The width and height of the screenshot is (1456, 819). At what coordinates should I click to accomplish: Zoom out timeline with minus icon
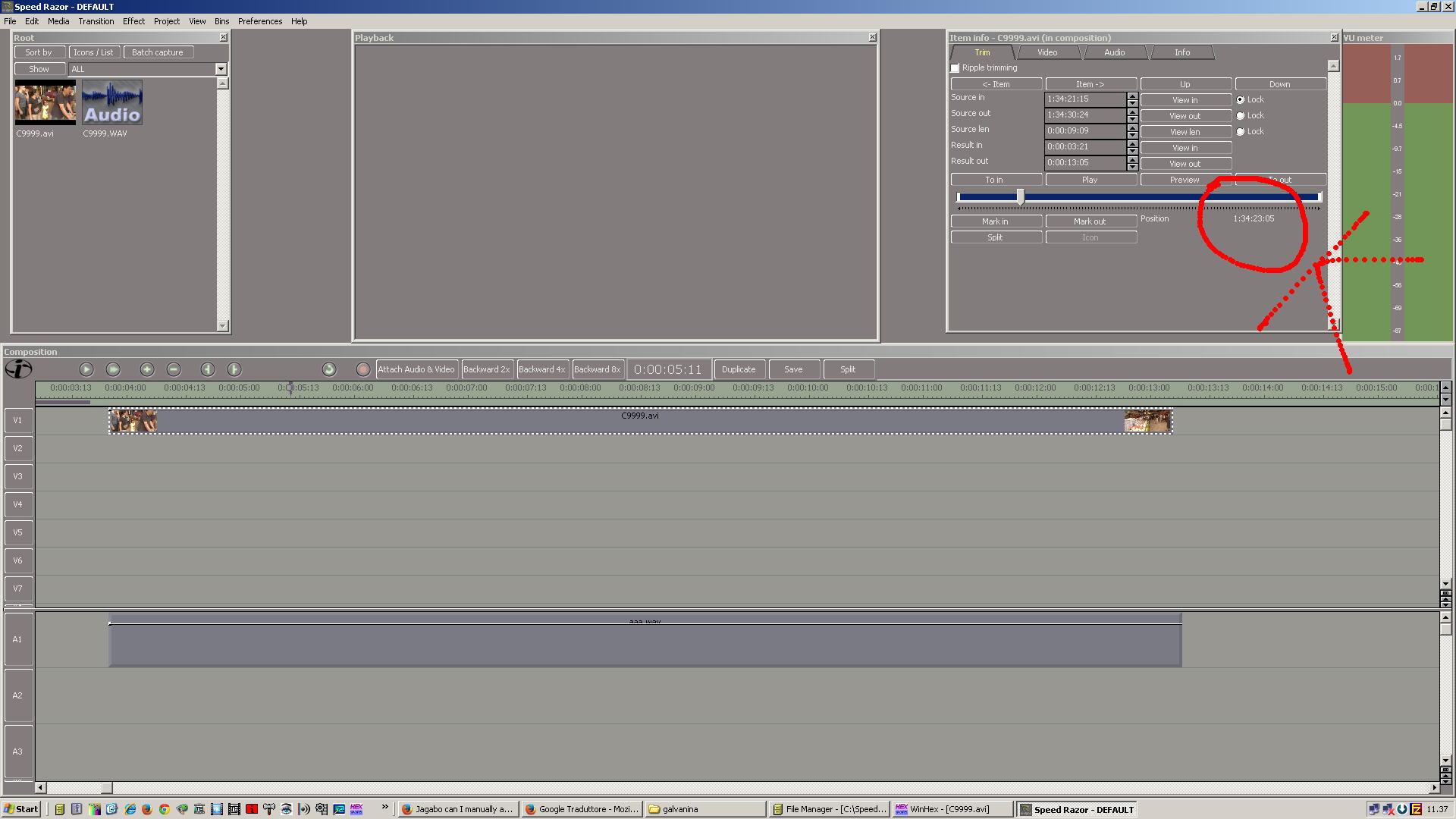point(174,369)
